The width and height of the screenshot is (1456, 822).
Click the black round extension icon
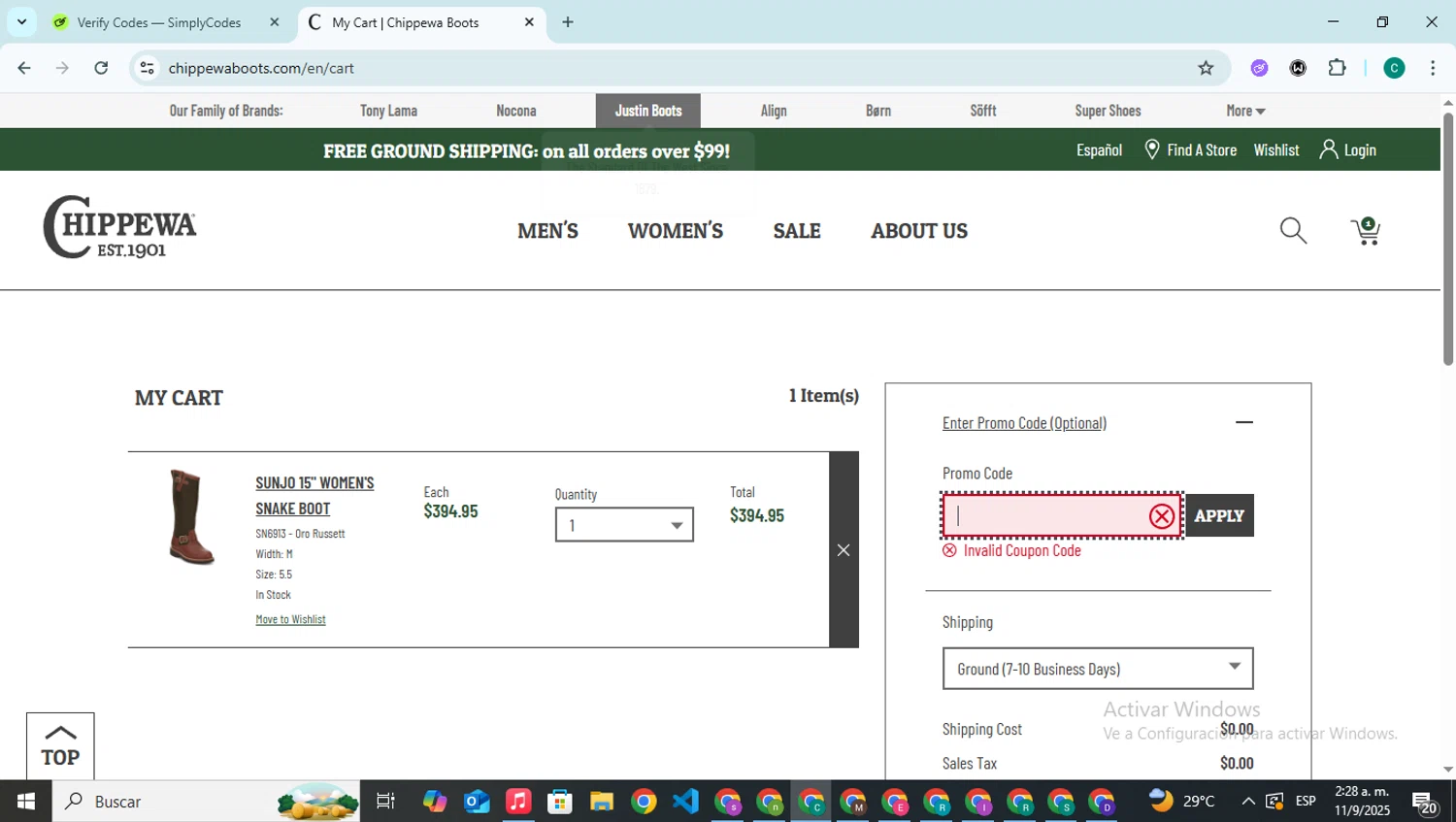coord(1298,68)
